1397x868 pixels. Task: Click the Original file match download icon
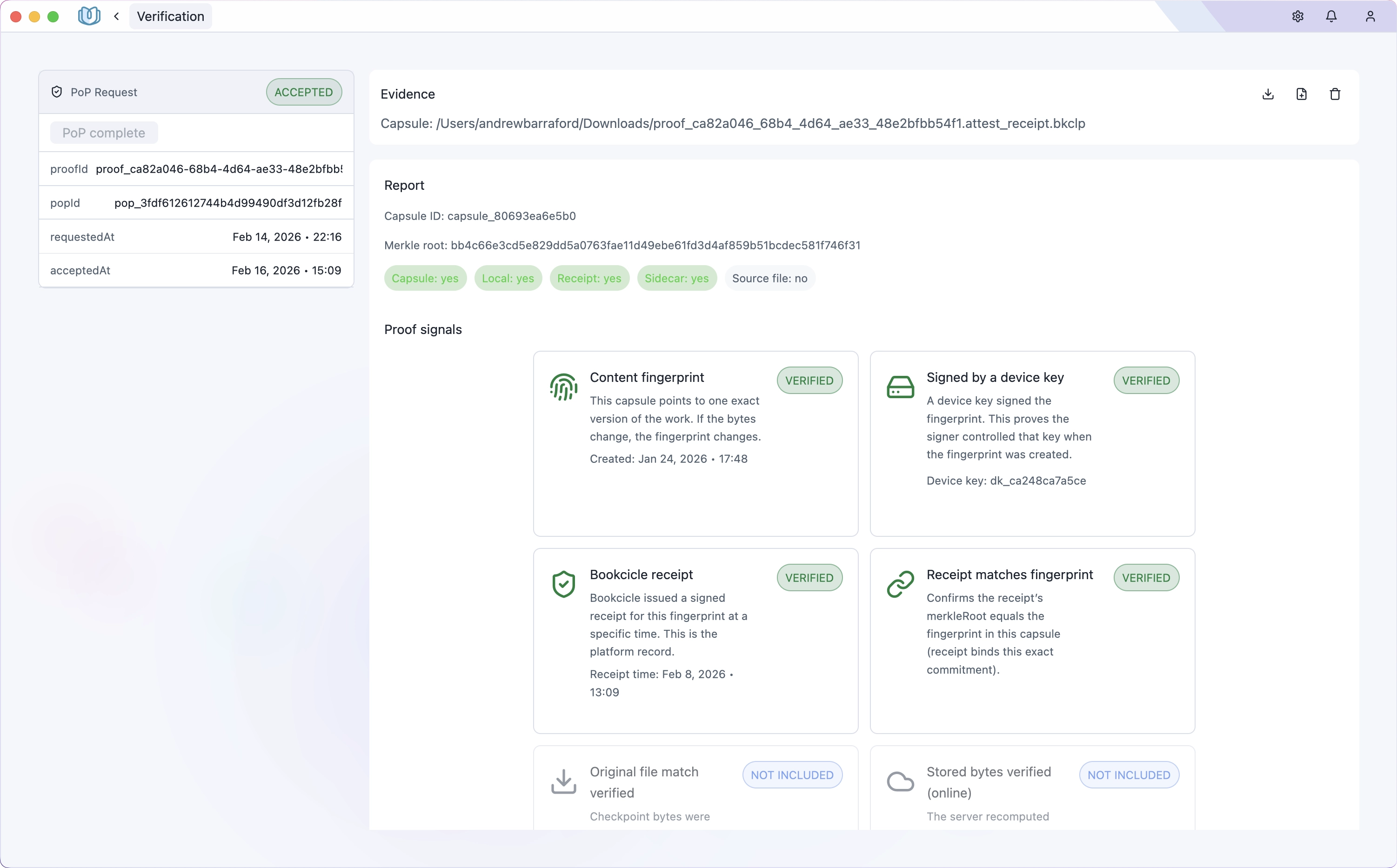click(x=564, y=782)
